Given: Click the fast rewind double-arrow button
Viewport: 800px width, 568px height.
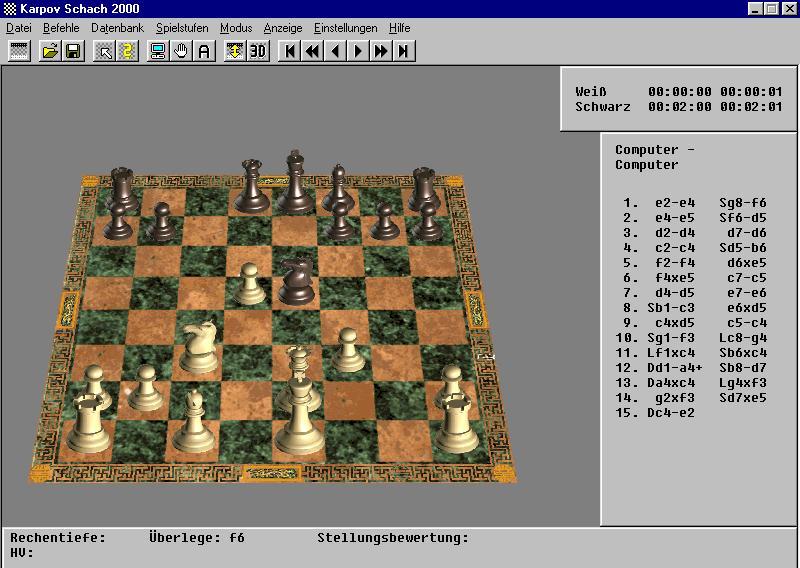Looking at the screenshot, I should coord(312,51).
